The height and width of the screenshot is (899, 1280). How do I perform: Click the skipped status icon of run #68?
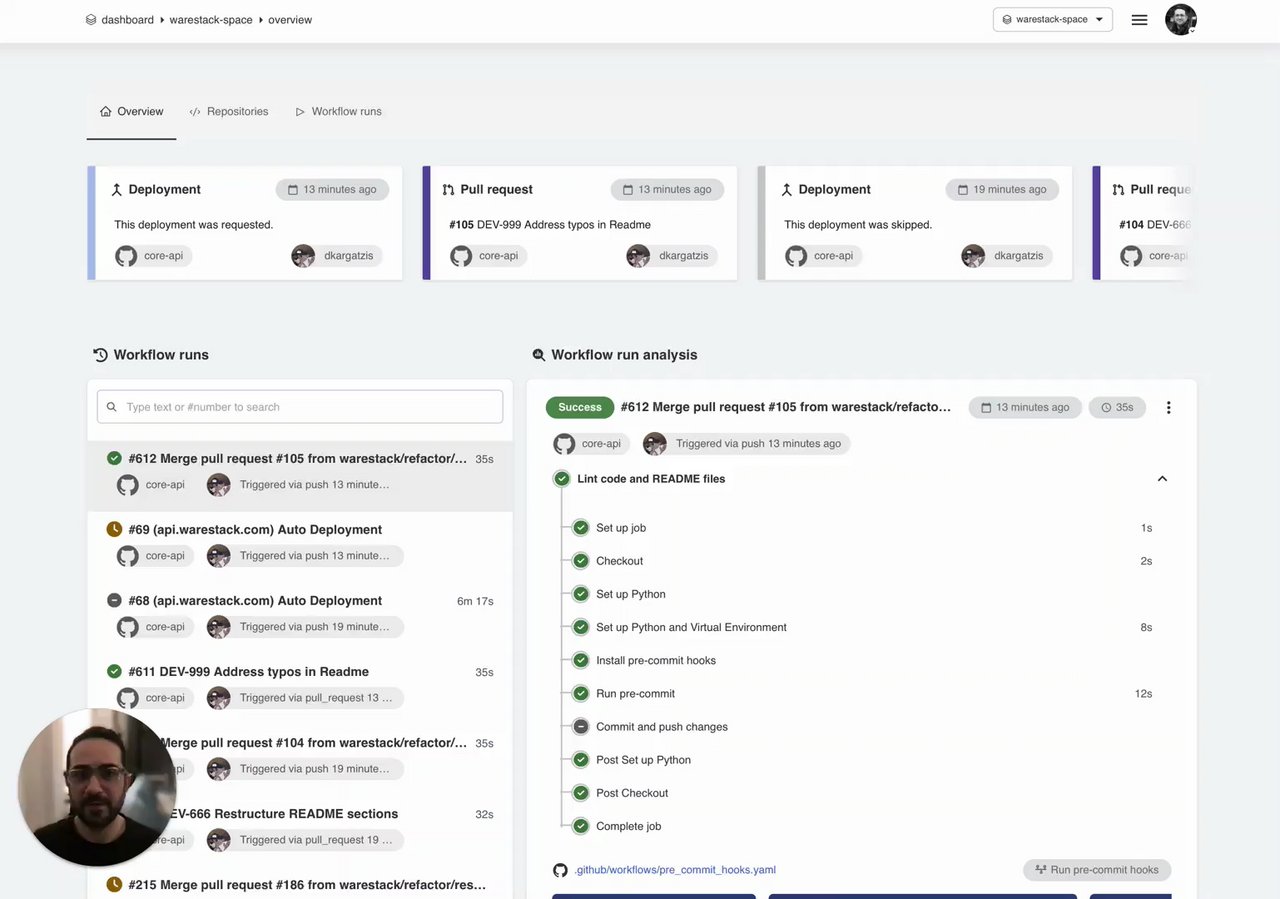click(x=114, y=600)
